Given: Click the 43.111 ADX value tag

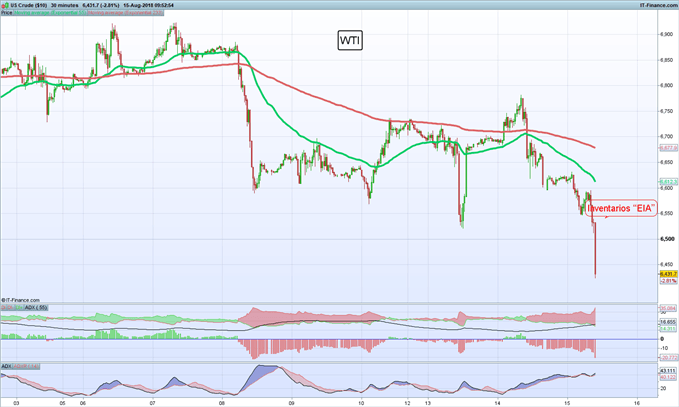Looking at the screenshot, I should click(x=668, y=371).
